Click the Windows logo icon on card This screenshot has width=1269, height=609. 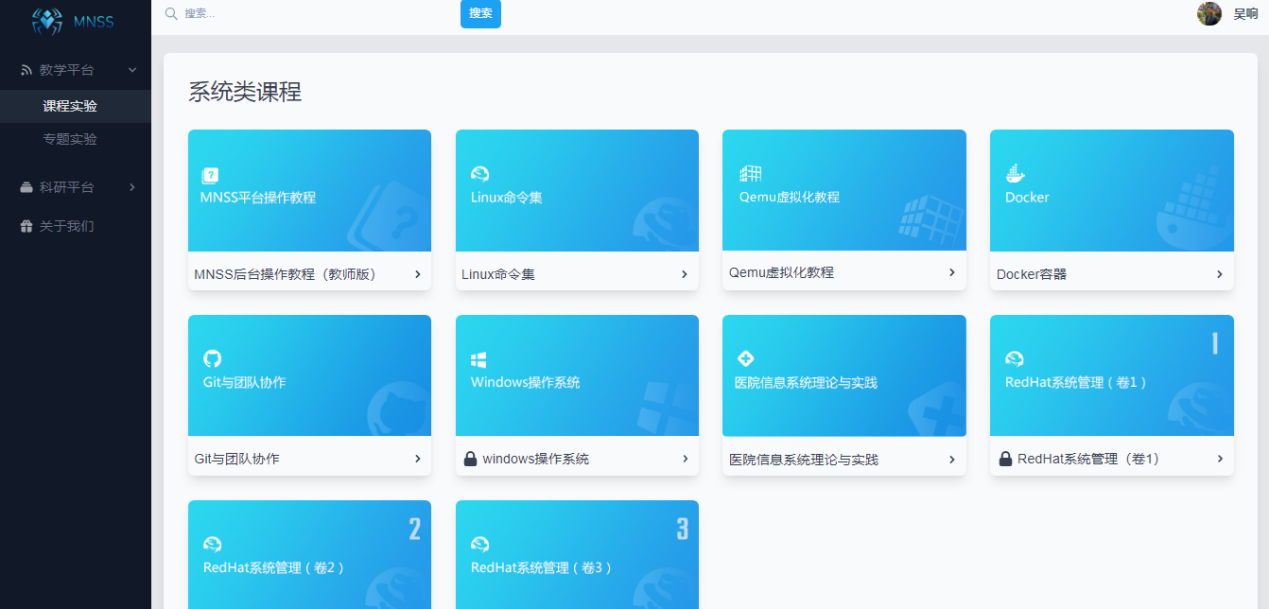tap(479, 360)
